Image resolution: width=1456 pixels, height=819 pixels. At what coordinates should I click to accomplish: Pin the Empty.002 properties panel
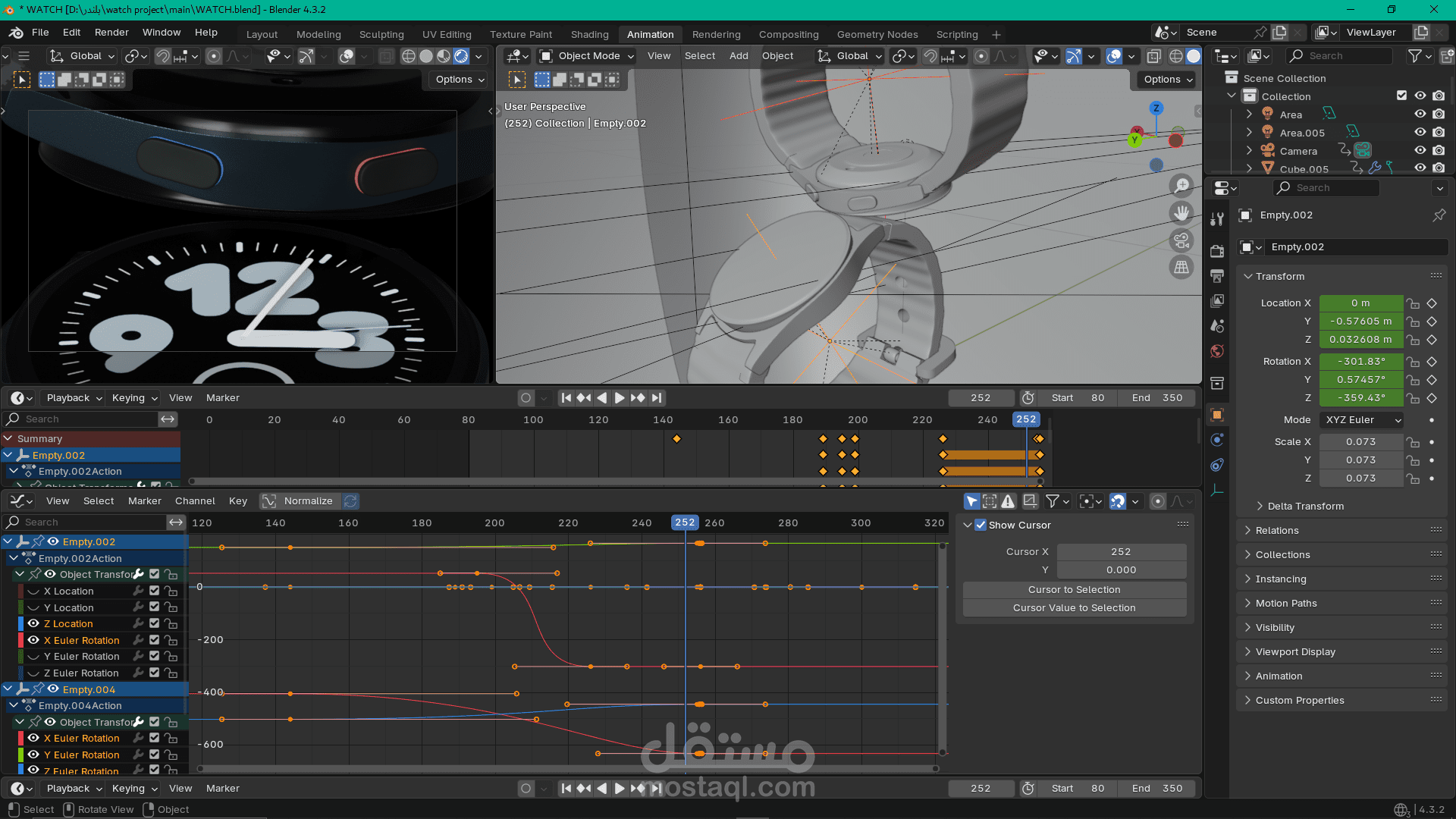tap(1439, 215)
